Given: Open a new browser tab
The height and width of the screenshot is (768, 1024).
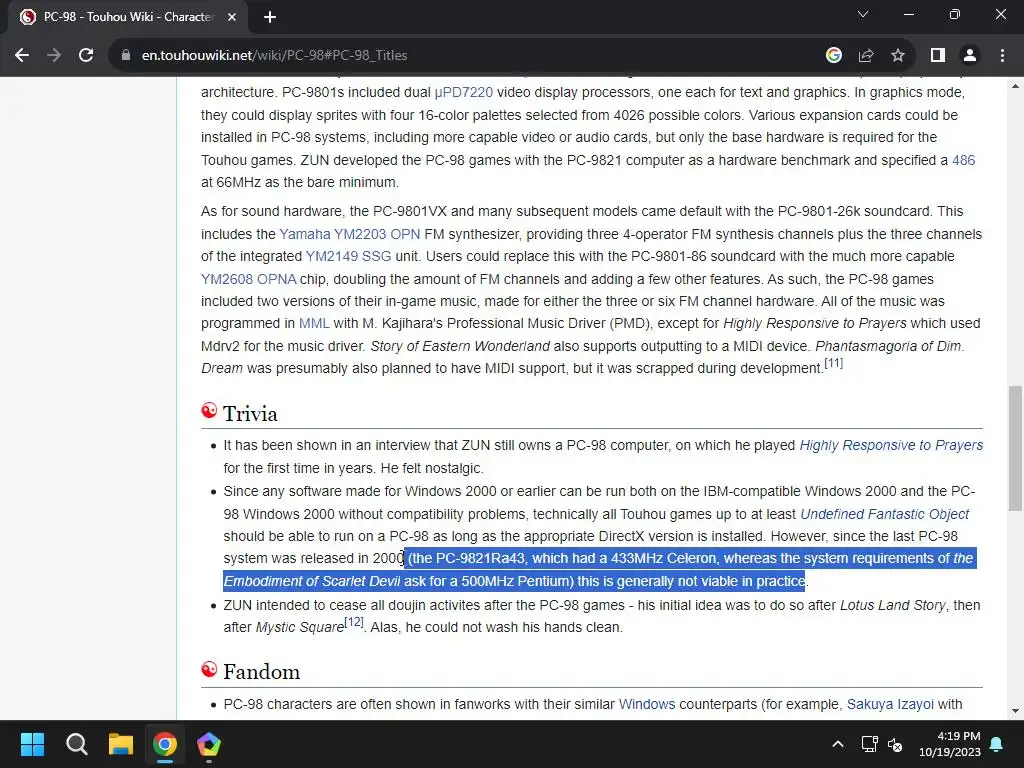Looking at the screenshot, I should pyautogui.click(x=270, y=17).
